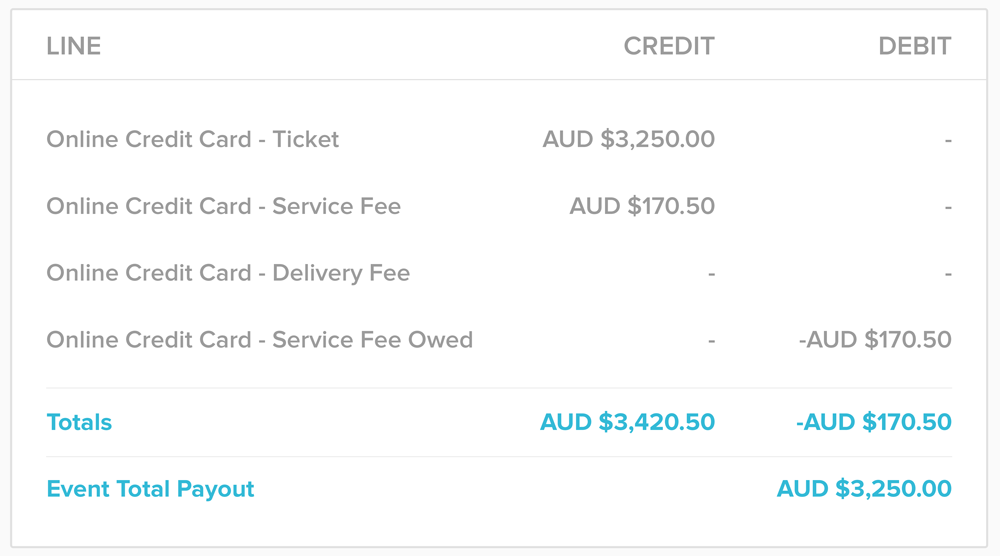The height and width of the screenshot is (556, 1000).
Task: Click the service fee credit AUD $170.50
Action: [642, 206]
